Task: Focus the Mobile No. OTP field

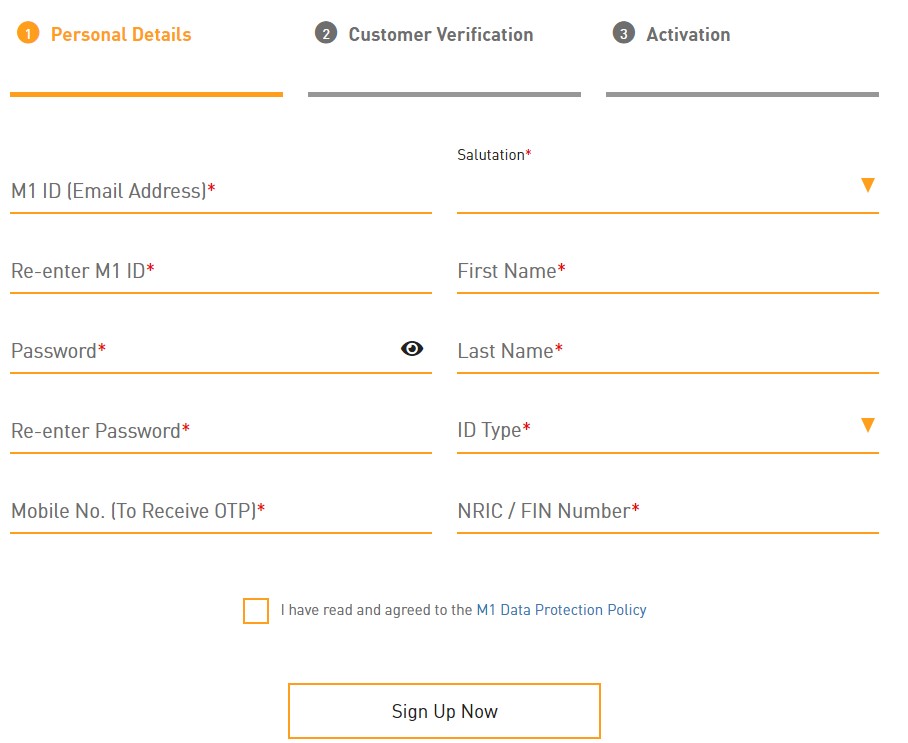Action: [x=220, y=511]
